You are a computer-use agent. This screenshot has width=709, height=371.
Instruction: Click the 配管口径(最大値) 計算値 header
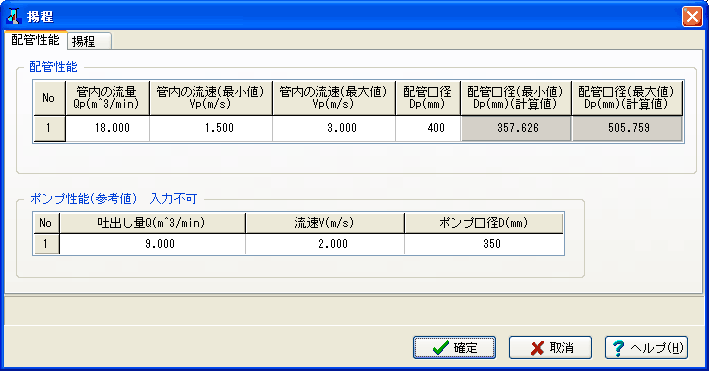click(627, 98)
